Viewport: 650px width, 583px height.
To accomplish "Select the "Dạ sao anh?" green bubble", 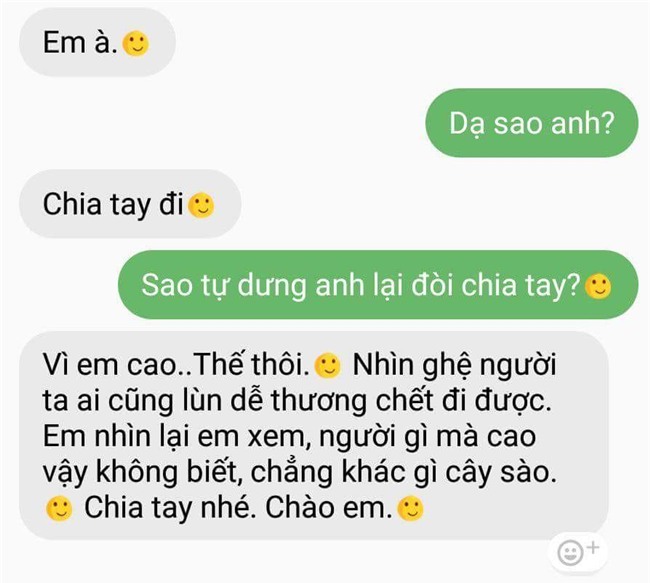I will point(532,123).
